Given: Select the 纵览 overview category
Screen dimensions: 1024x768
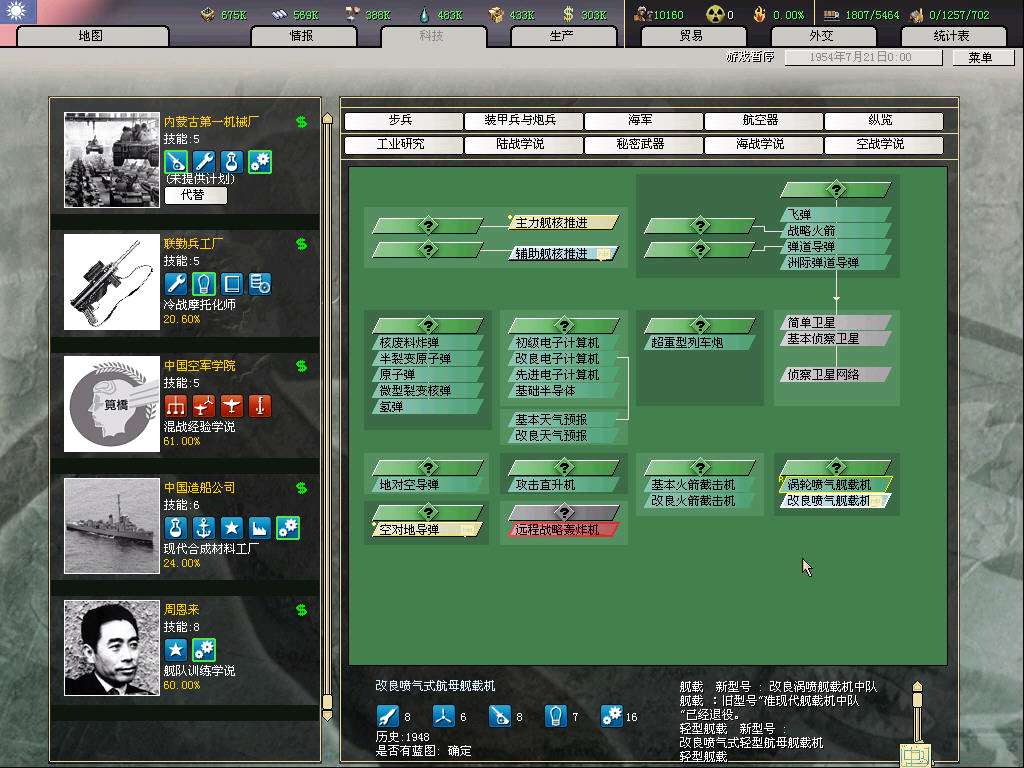Looking at the screenshot, I should coord(884,121).
